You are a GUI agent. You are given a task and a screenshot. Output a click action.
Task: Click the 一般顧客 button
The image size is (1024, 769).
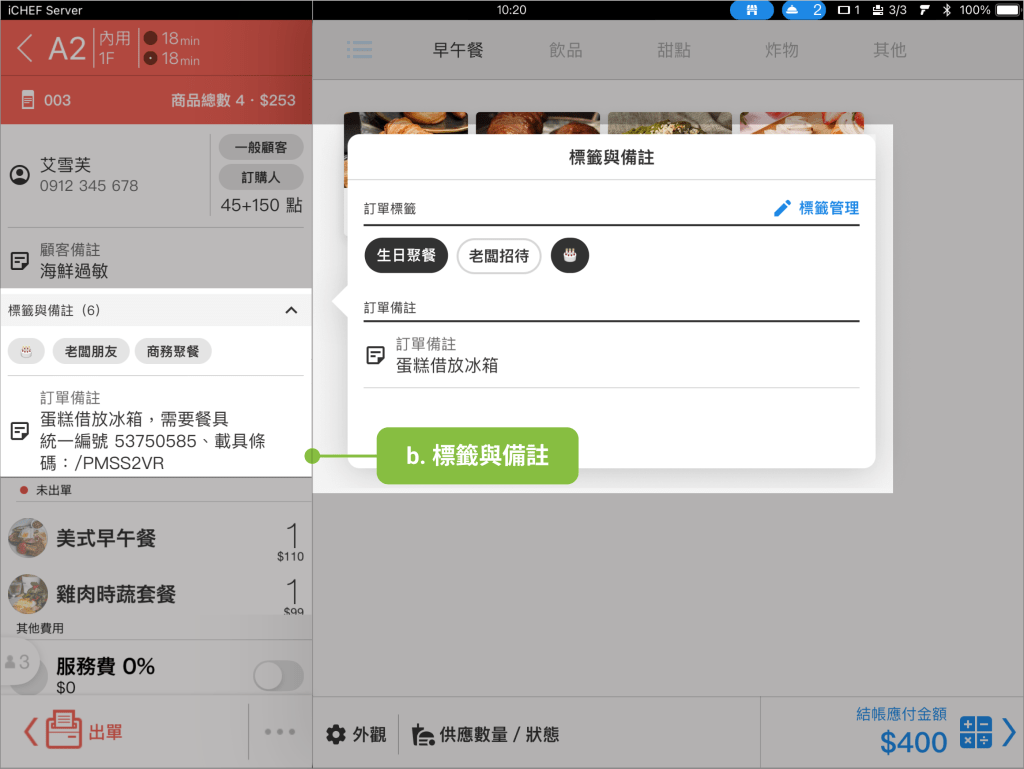(x=260, y=147)
